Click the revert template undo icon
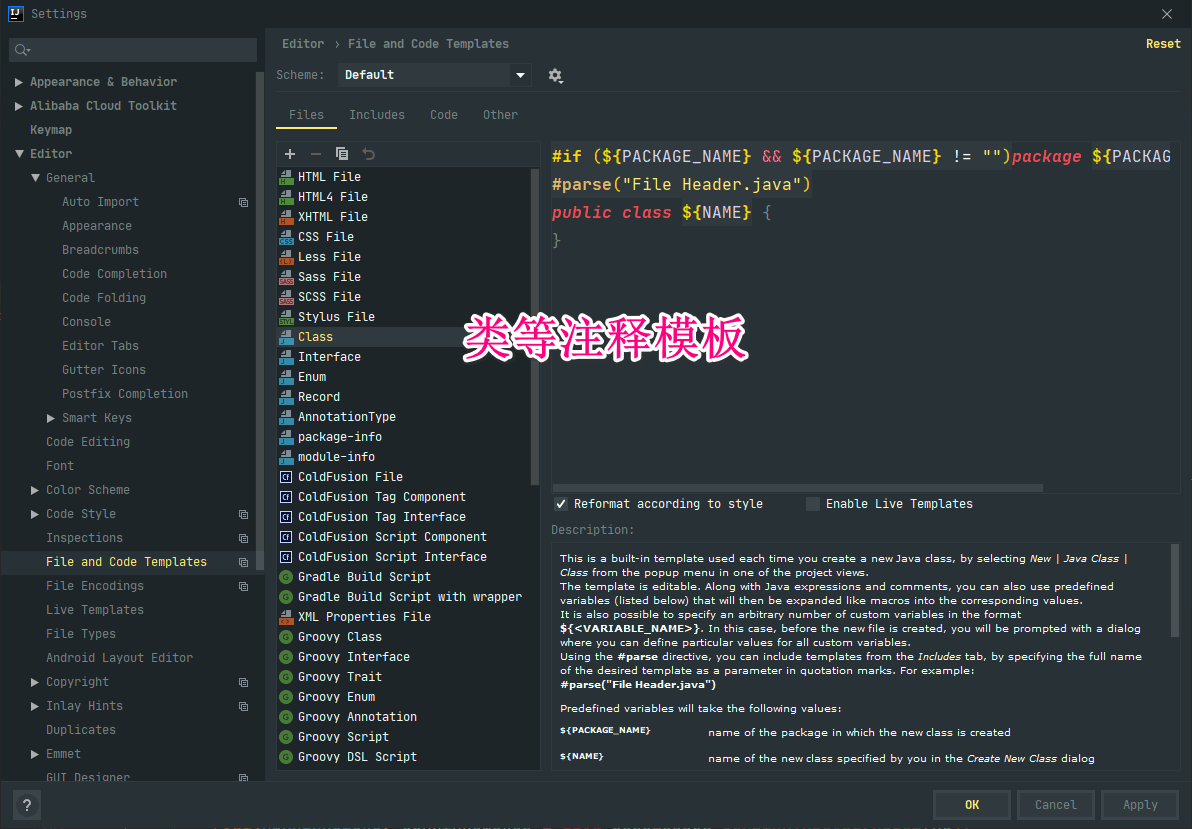This screenshot has height=829, width=1192. pos(369,154)
